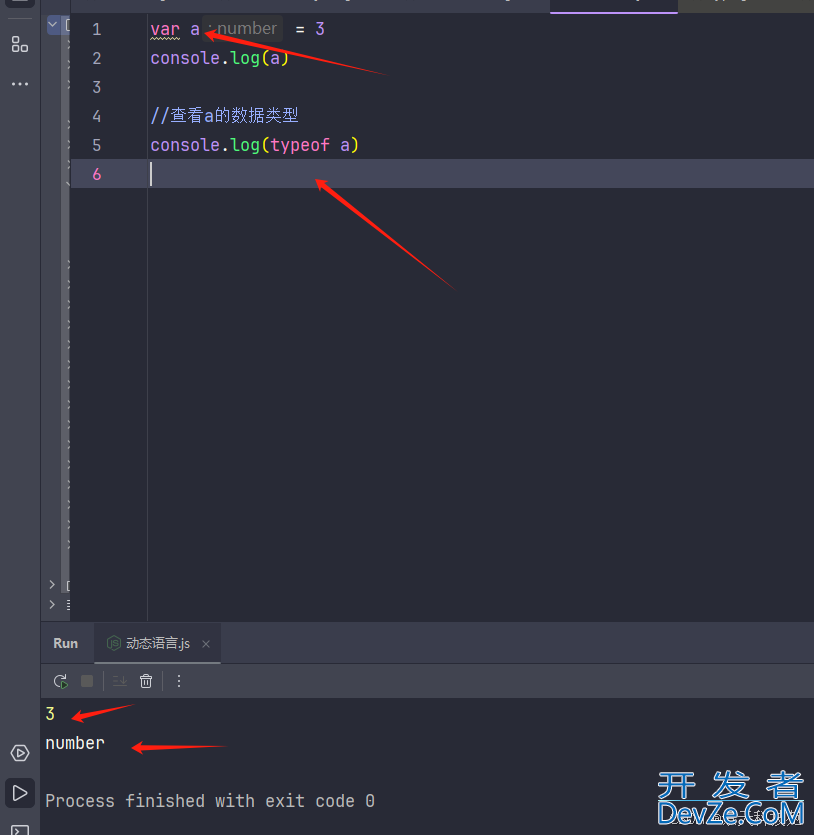Click line number 5 in the gutter
The image size is (814, 835).
click(96, 145)
